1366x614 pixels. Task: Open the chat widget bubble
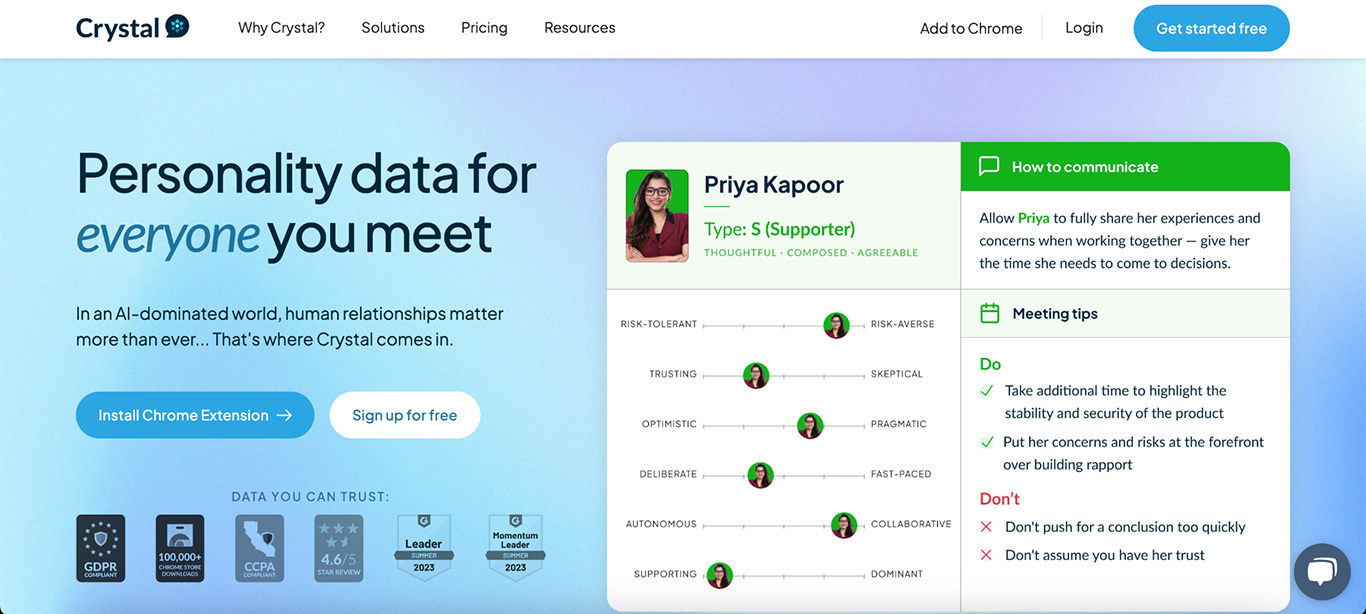click(1322, 572)
